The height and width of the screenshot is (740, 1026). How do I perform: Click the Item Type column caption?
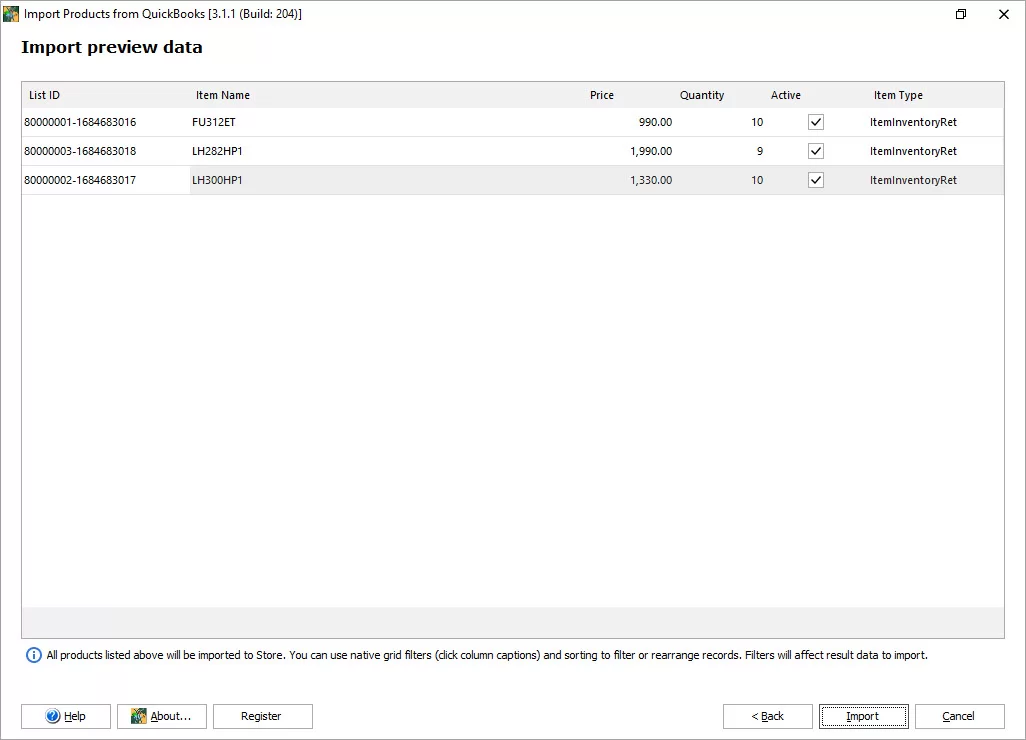(x=897, y=95)
